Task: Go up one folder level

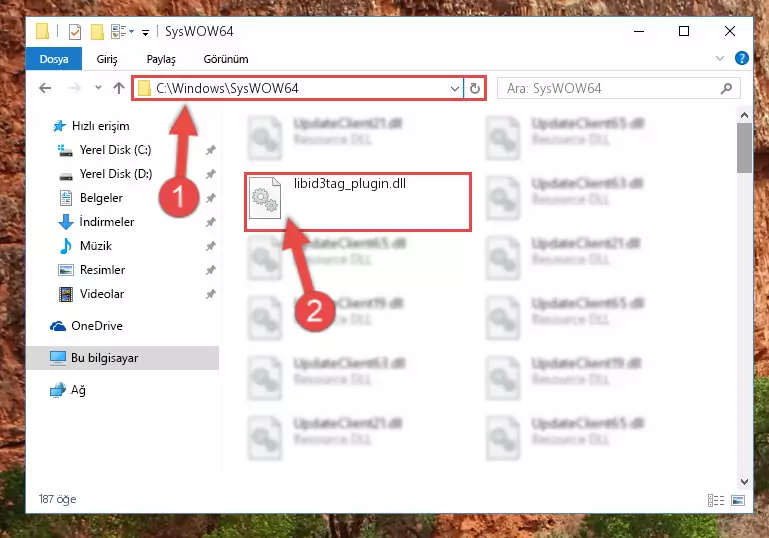Action: 119,88
